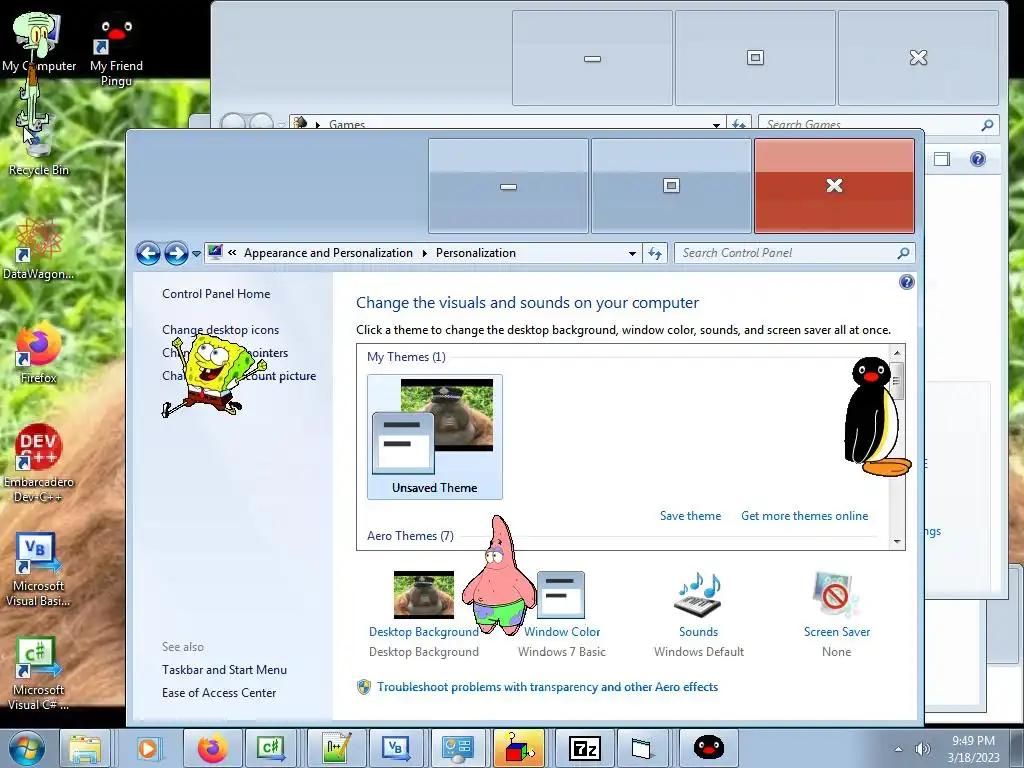
Task: Click the taskbar clock and date
Action: [x=973, y=749]
